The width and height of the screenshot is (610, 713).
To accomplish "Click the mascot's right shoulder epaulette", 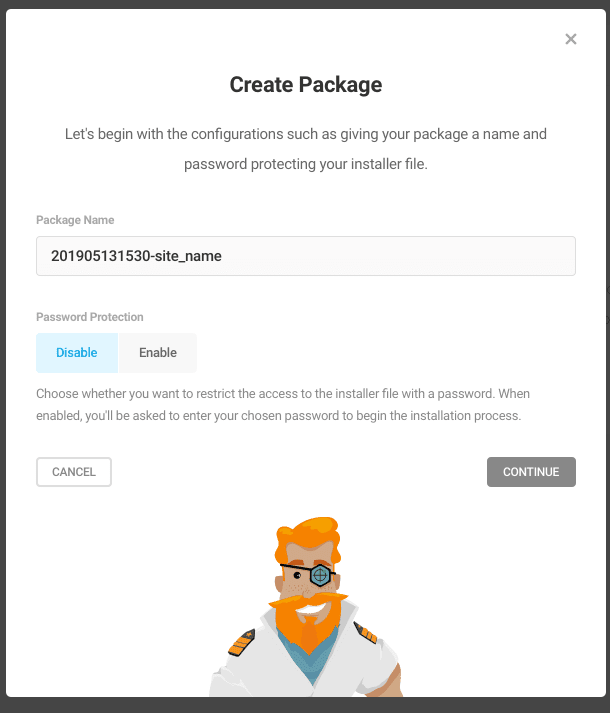I will (x=365, y=633).
